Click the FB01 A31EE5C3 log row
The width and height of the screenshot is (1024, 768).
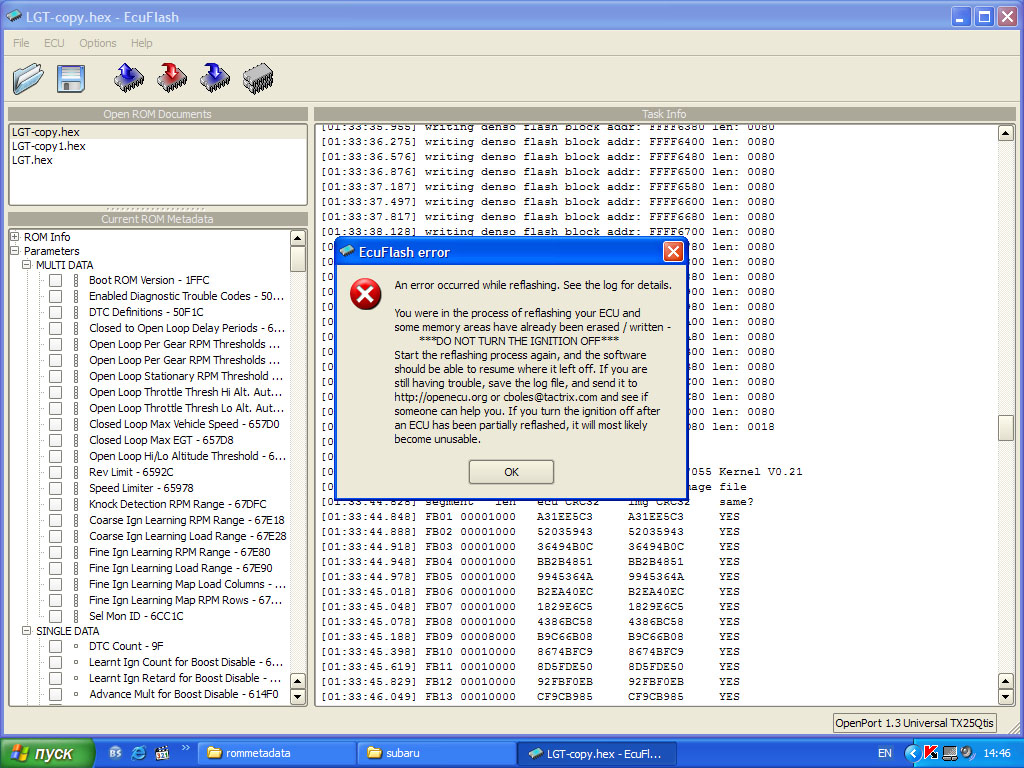530,517
